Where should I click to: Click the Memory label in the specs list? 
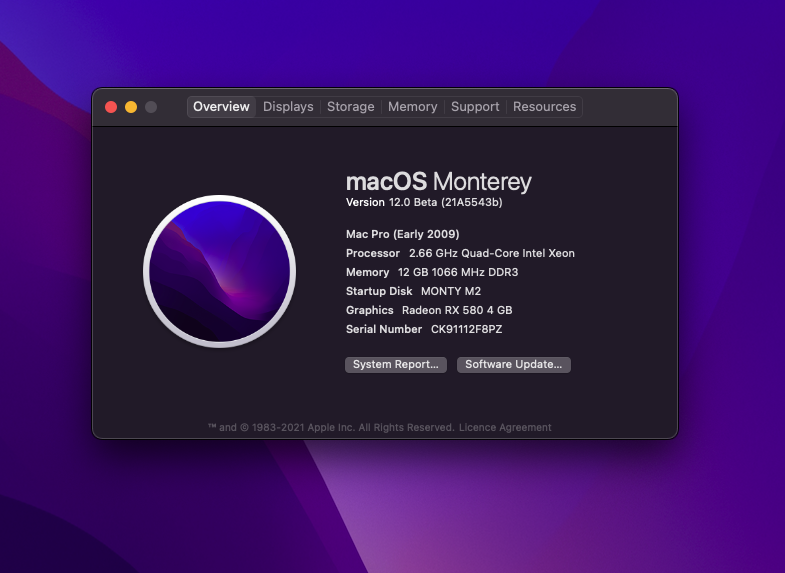[x=367, y=272]
